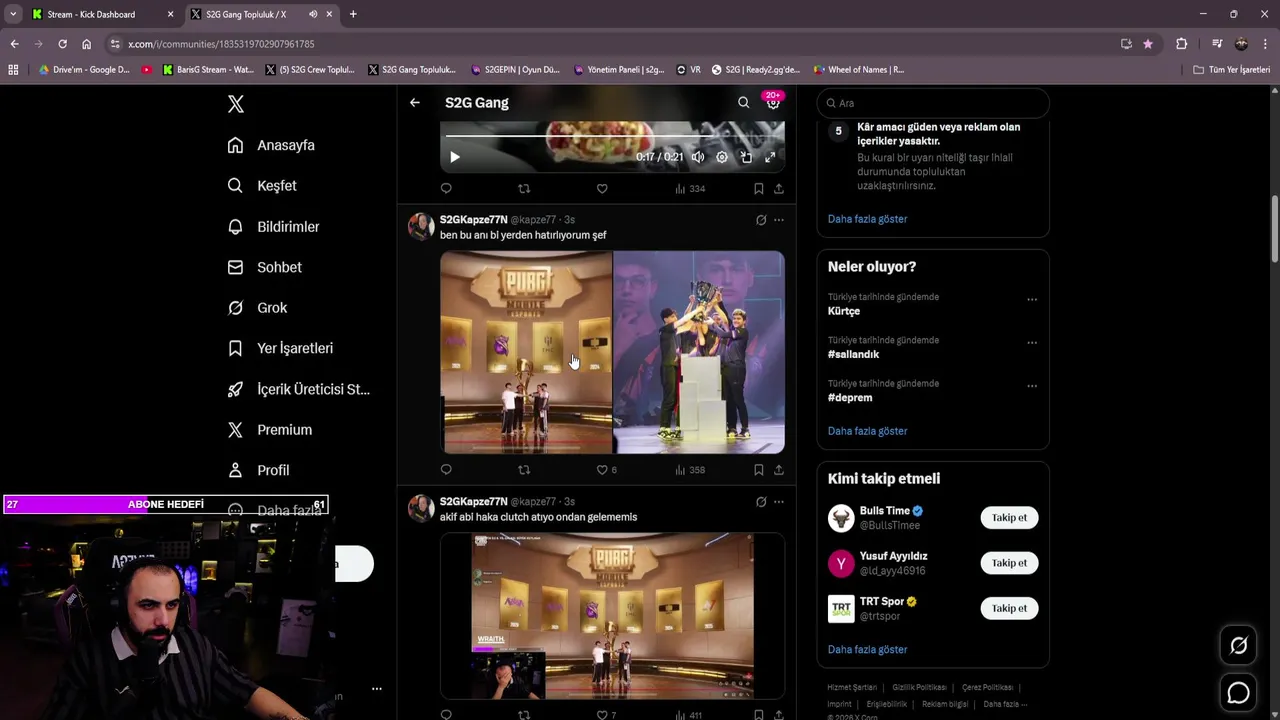The width and height of the screenshot is (1280, 720).
Task: Open Grok from the sidebar
Action: (x=257, y=308)
